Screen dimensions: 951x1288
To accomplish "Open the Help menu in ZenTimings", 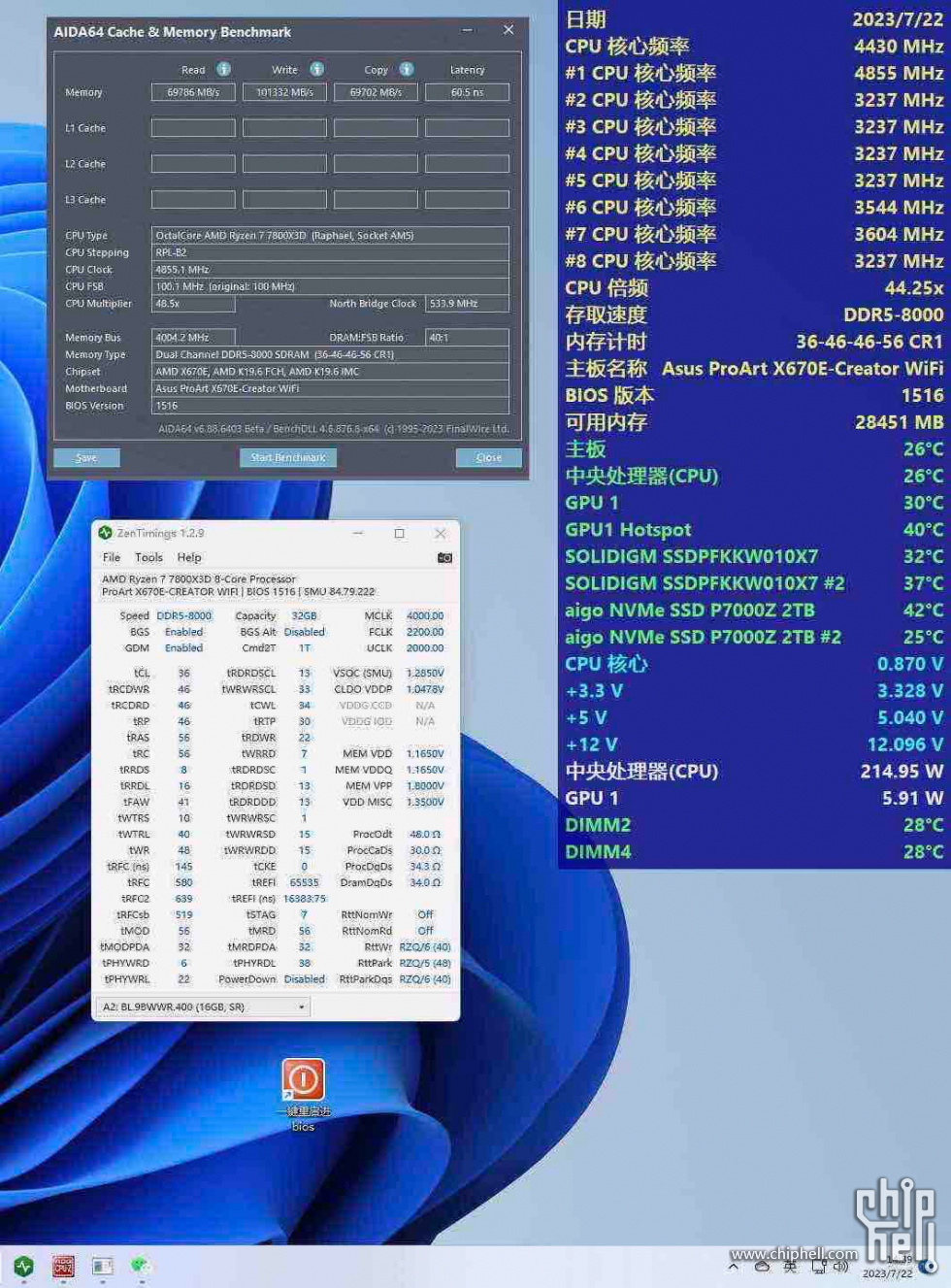I will tap(189, 558).
